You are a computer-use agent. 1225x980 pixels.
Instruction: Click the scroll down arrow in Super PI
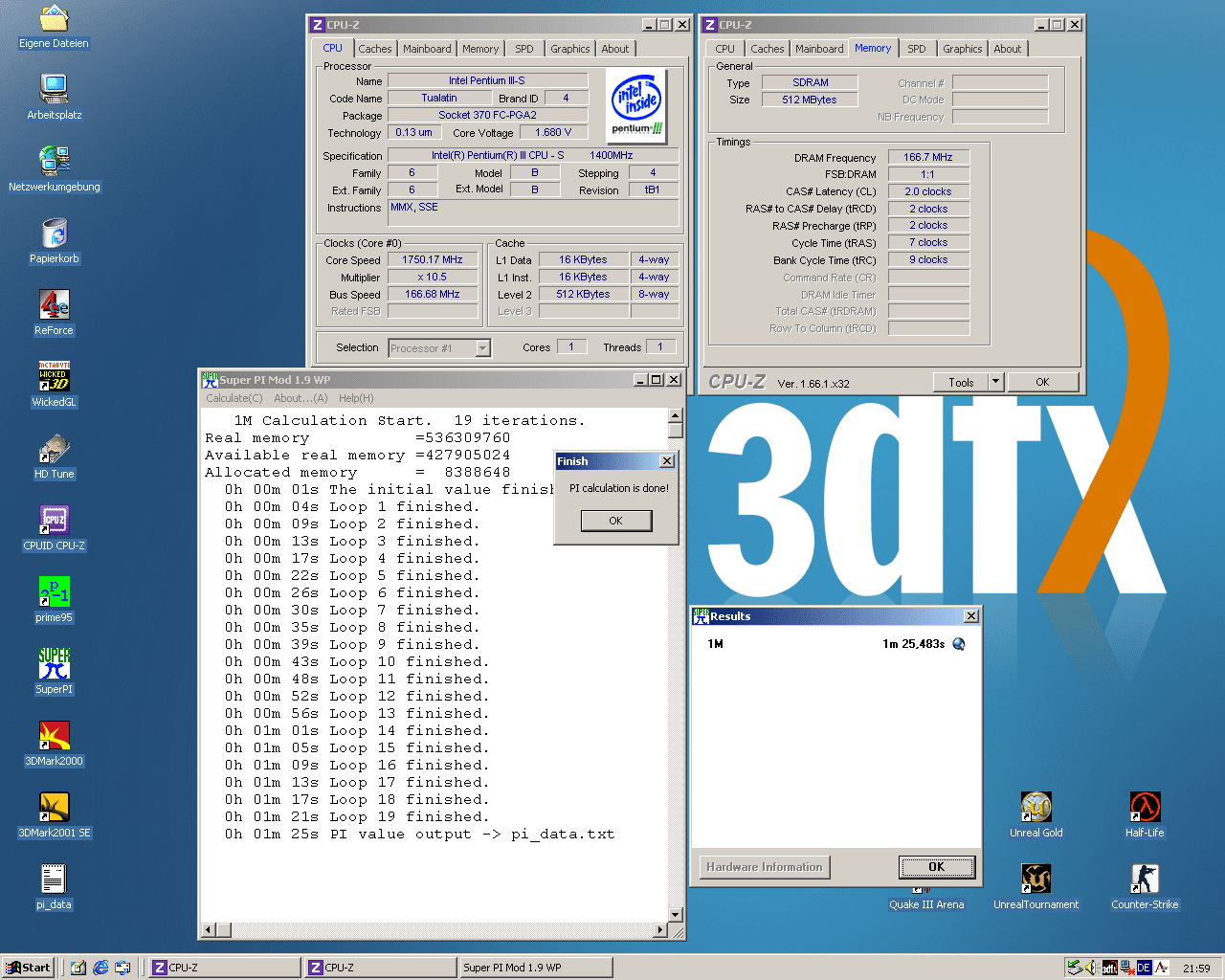(x=676, y=914)
